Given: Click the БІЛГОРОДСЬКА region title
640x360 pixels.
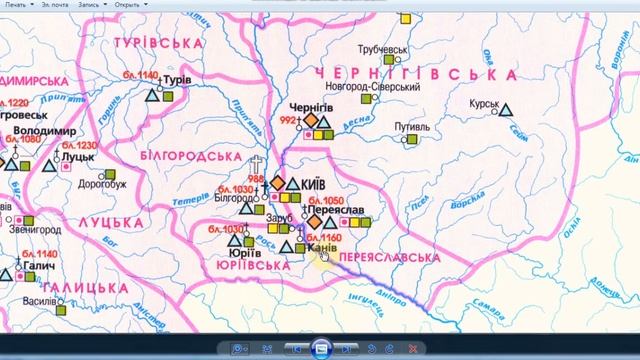Looking at the screenshot, I should pos(191,156).
